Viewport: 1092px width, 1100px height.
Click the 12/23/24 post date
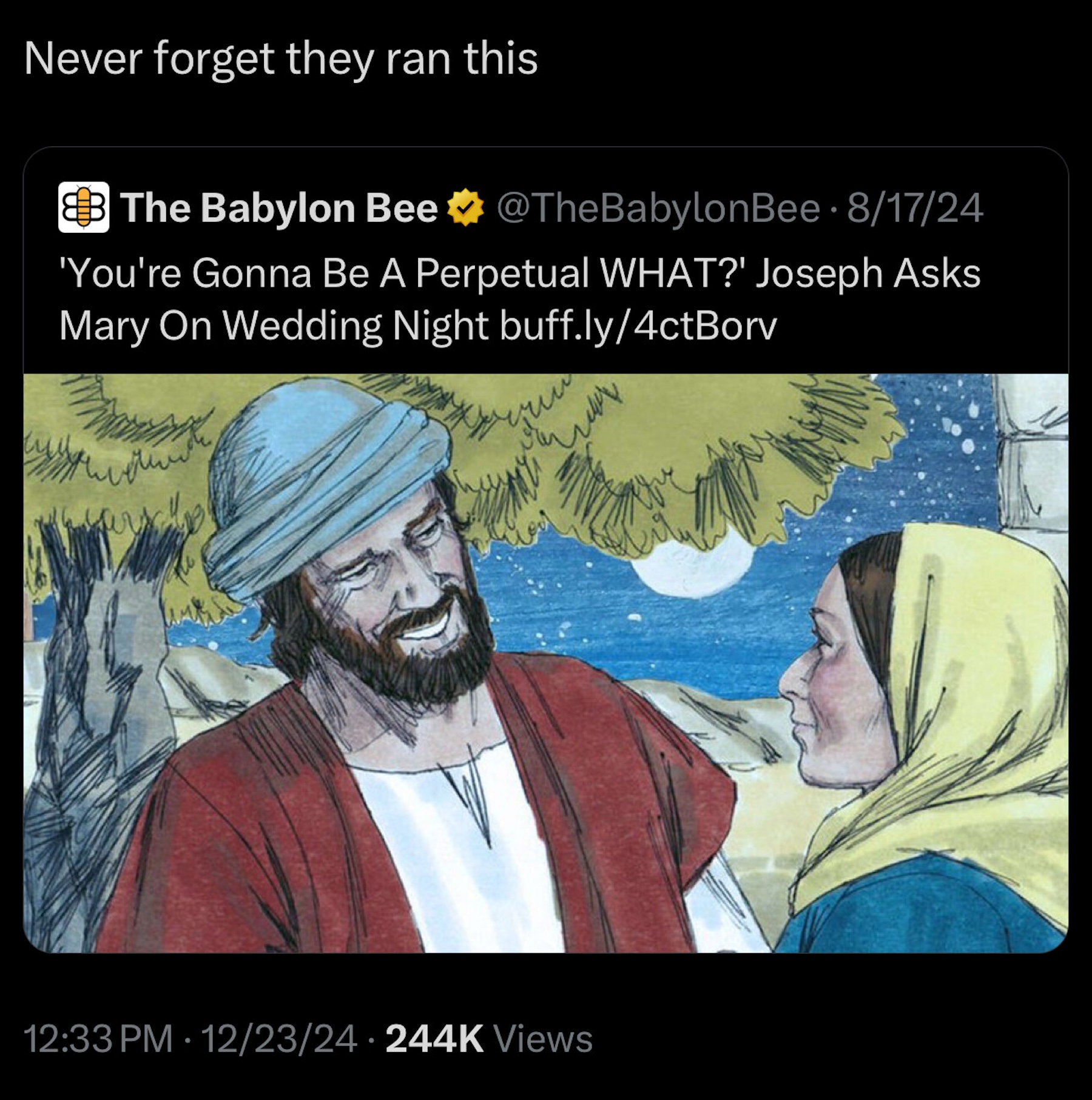click(x=278, y=1039)
